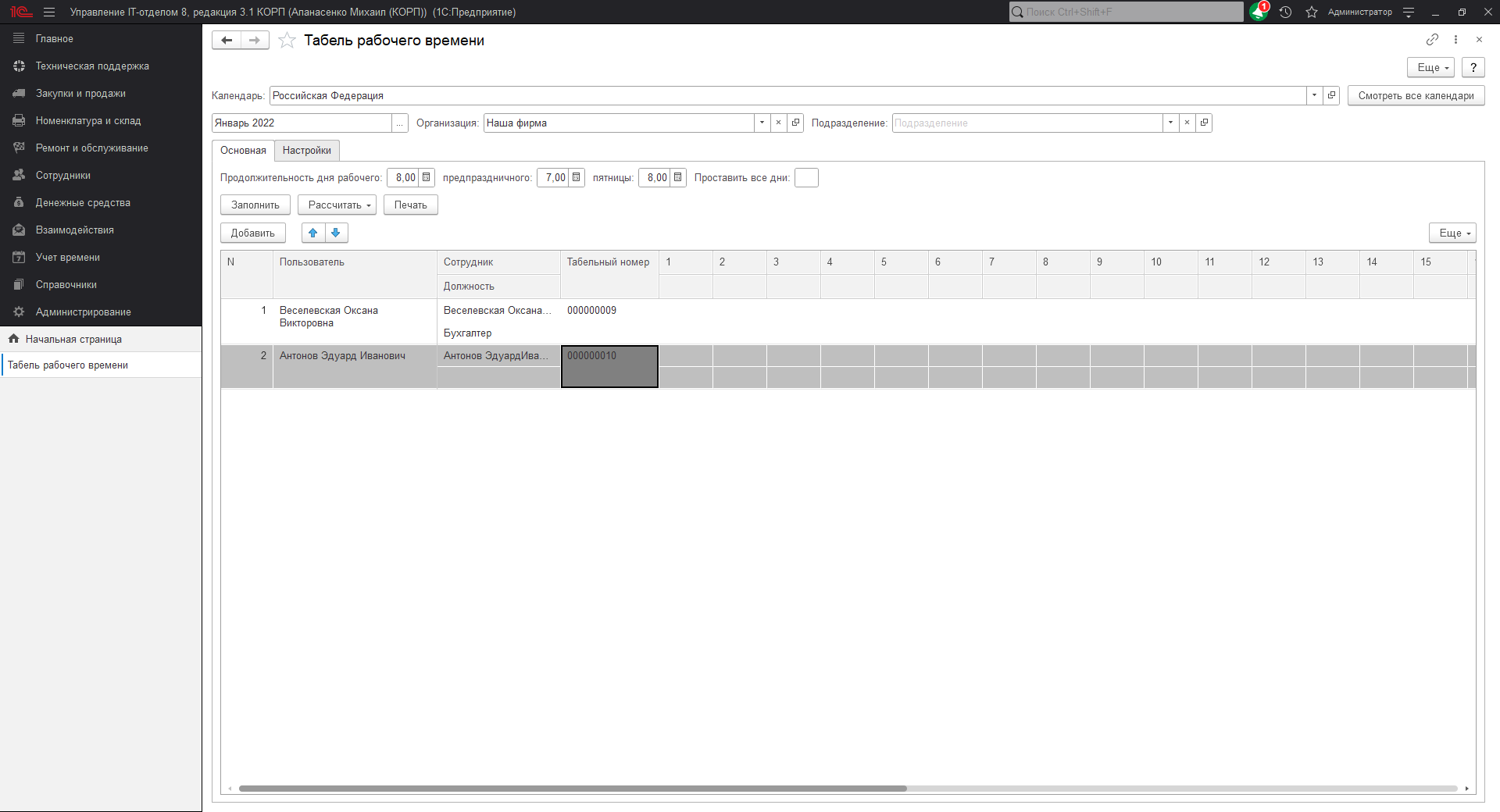
Task: Open the Рассчитать dropdown button
Action: tap(337, 205)
